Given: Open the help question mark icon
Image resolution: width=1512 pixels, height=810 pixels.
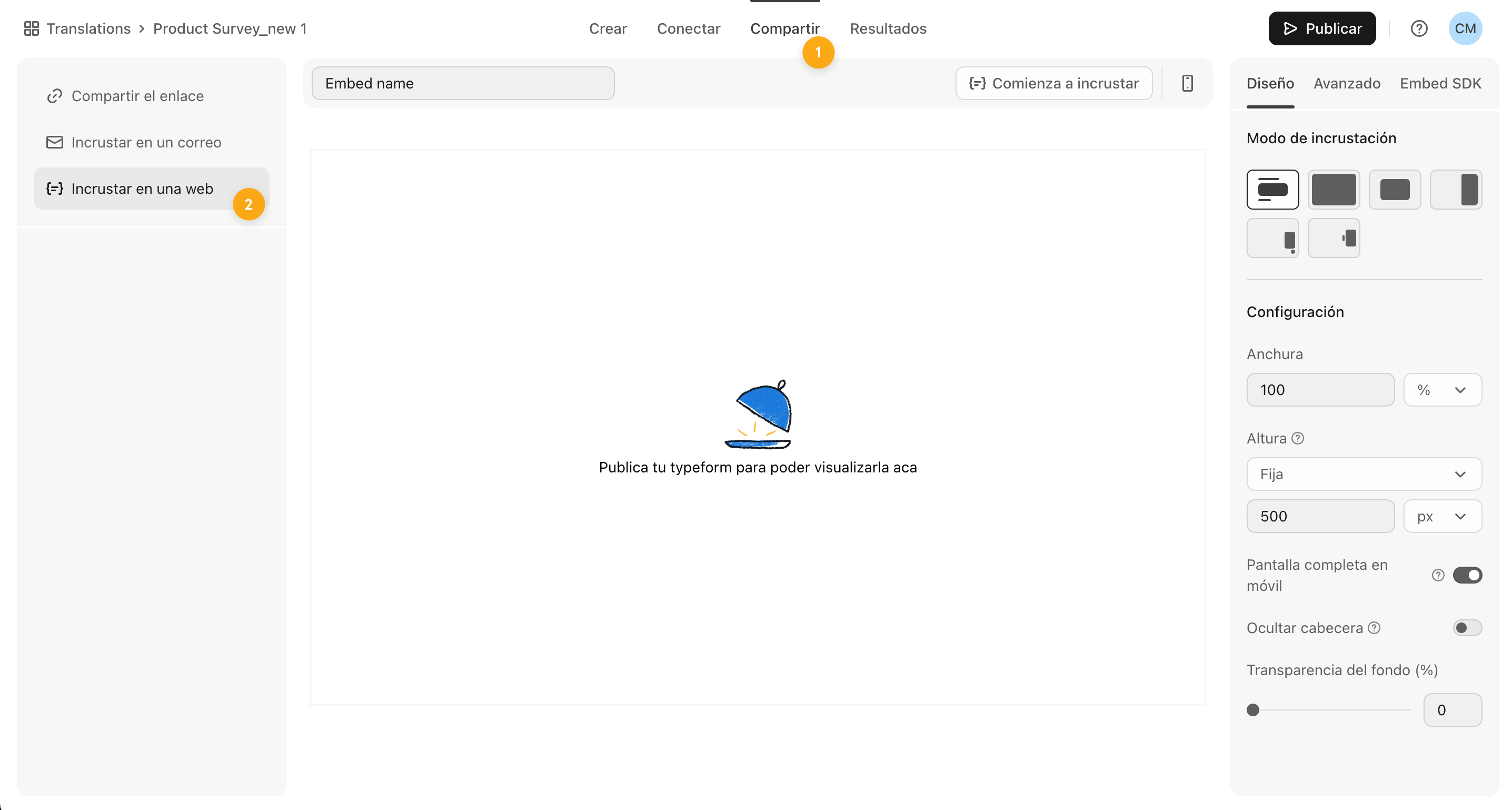Looking at the screenshot, I should (1419, 28).
